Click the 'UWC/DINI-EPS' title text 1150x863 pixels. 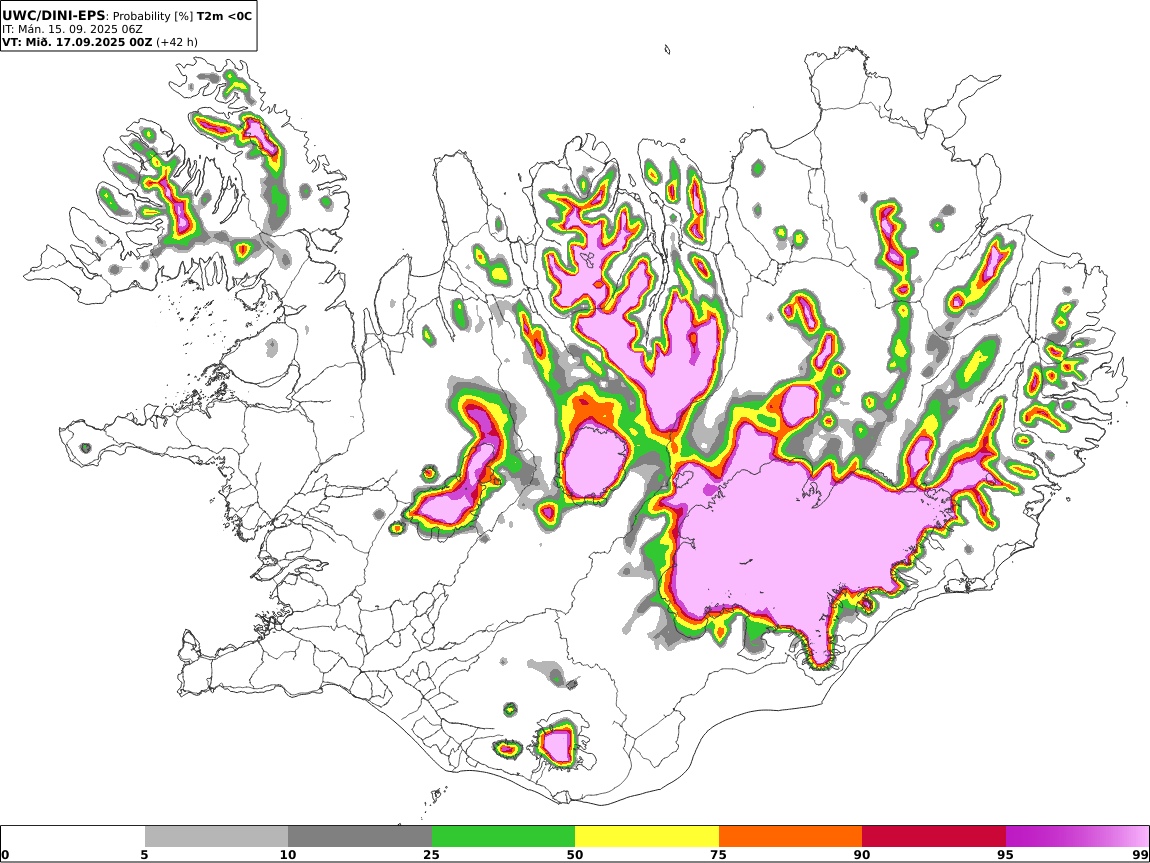click(x=54, y=15)
